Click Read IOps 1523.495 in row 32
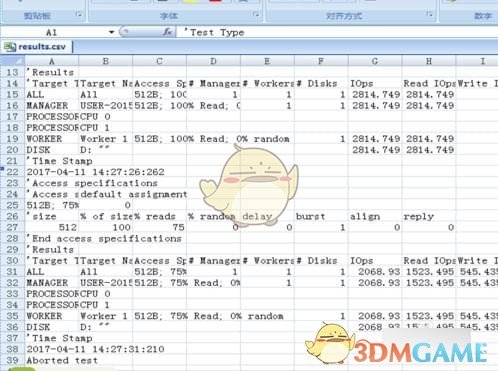Screen dimensions: 498x371 (x=429, y=283)
